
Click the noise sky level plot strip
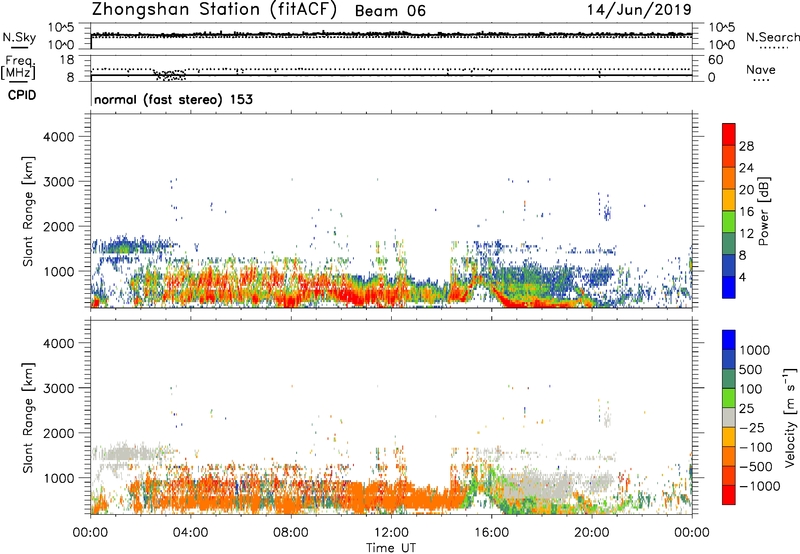(x=391, y=36)
